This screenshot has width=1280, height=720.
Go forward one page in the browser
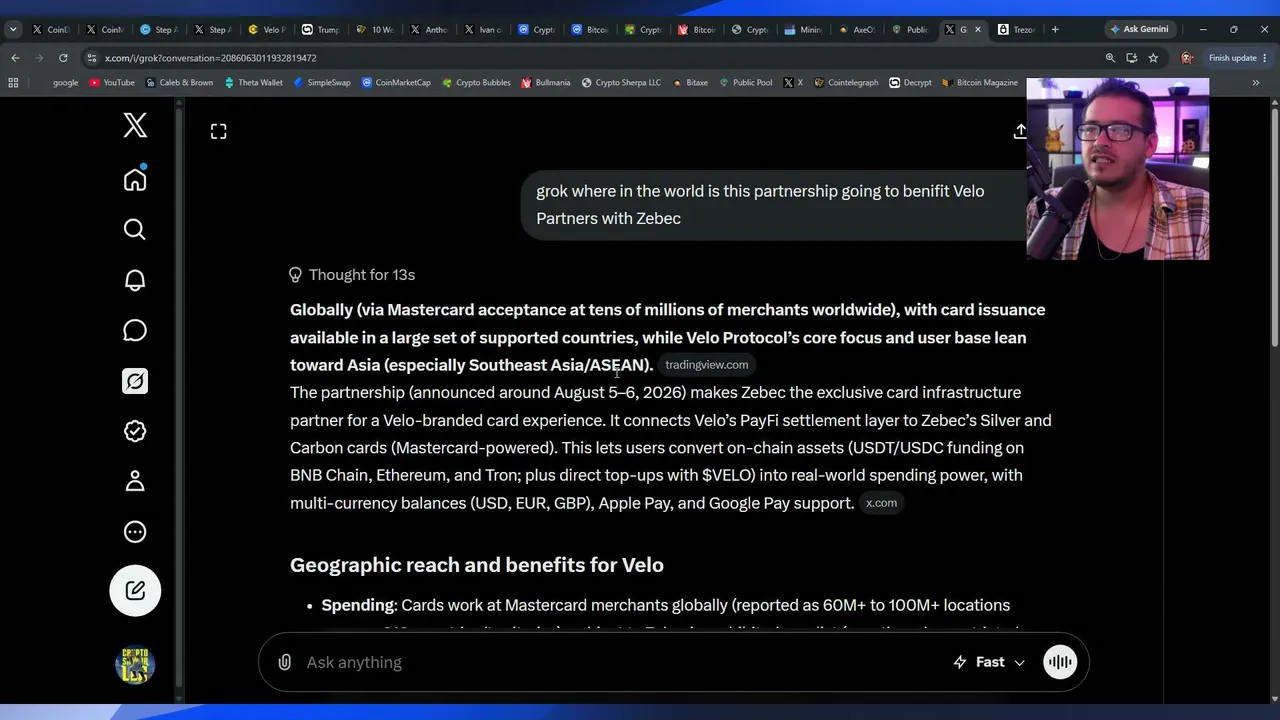(39, 58)
